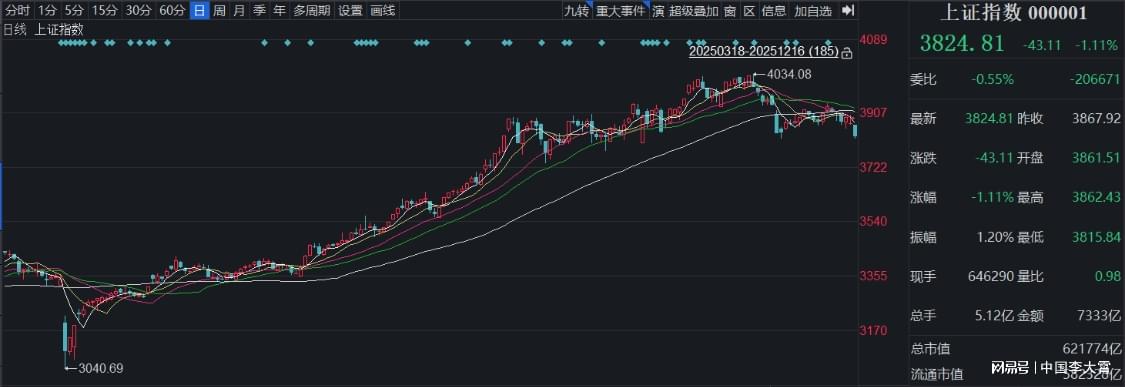The image size is (1125, 387).
Task: Open the 窗 window layout icon
Action: 730,11
